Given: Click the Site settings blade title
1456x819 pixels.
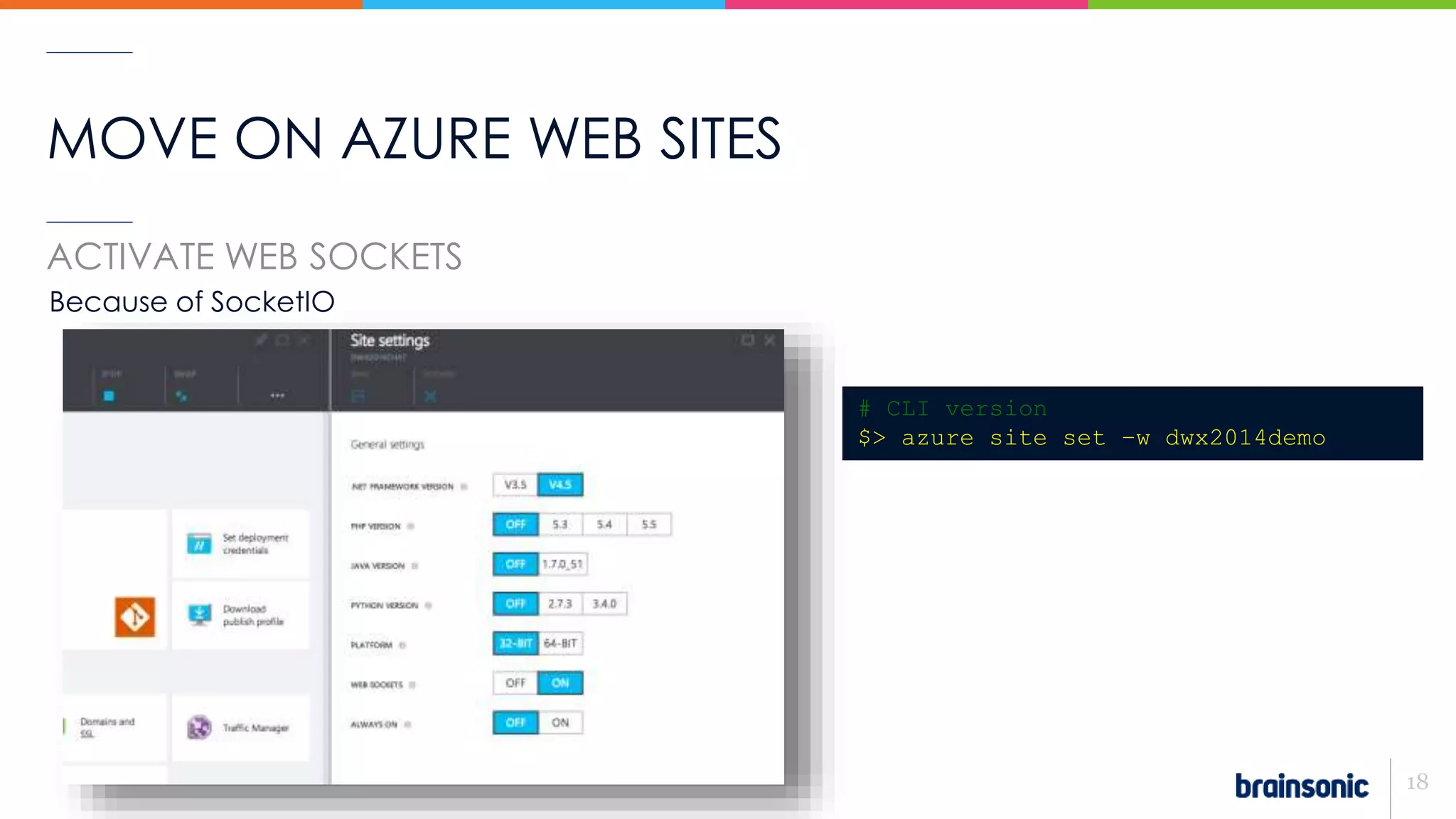Looking at the screenshot, I should point(390,341).
